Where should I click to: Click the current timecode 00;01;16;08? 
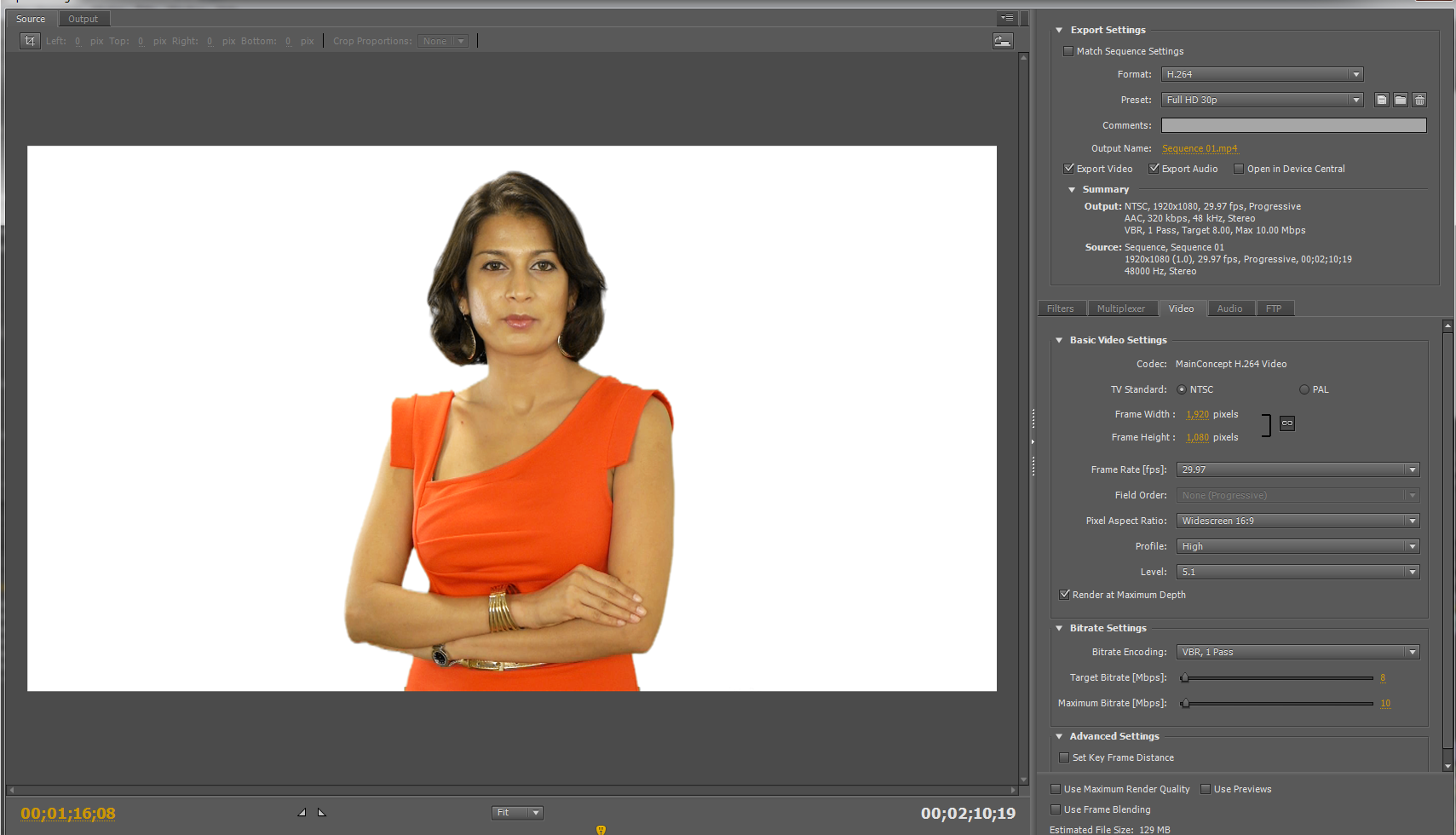click(68, 814)
